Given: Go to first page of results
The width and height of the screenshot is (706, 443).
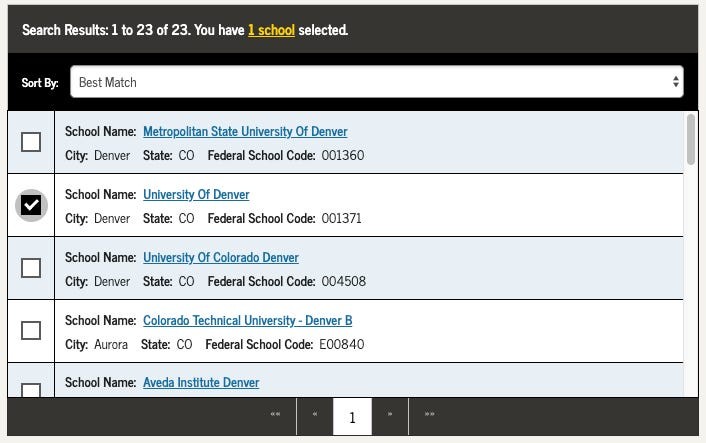Looking at the screenshot, I should pos(275,416).
